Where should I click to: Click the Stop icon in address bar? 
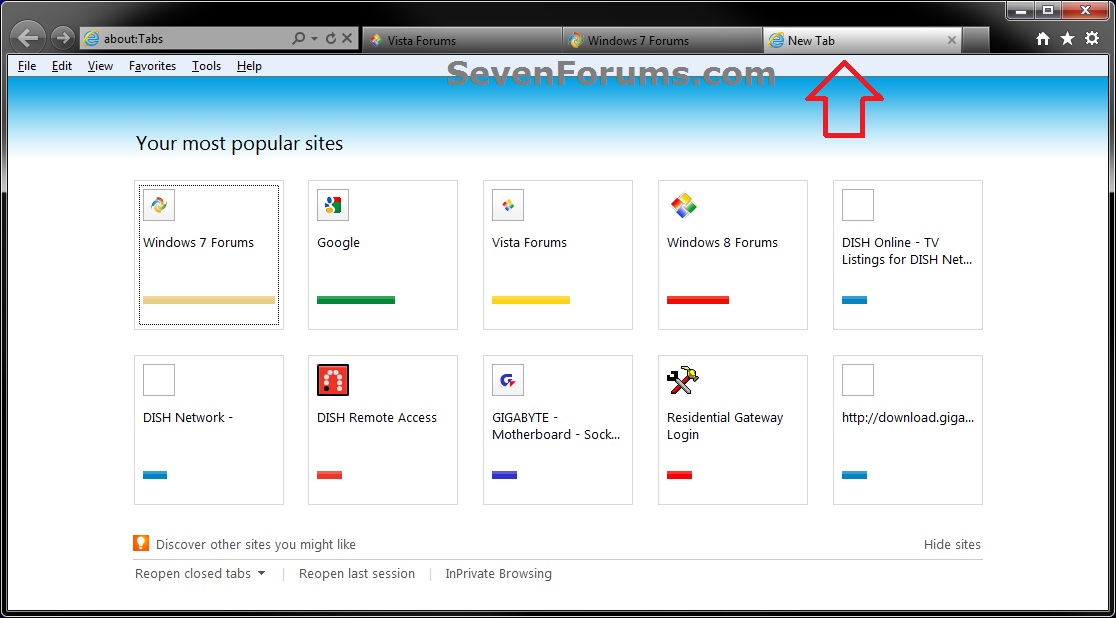tap(347, 38)
